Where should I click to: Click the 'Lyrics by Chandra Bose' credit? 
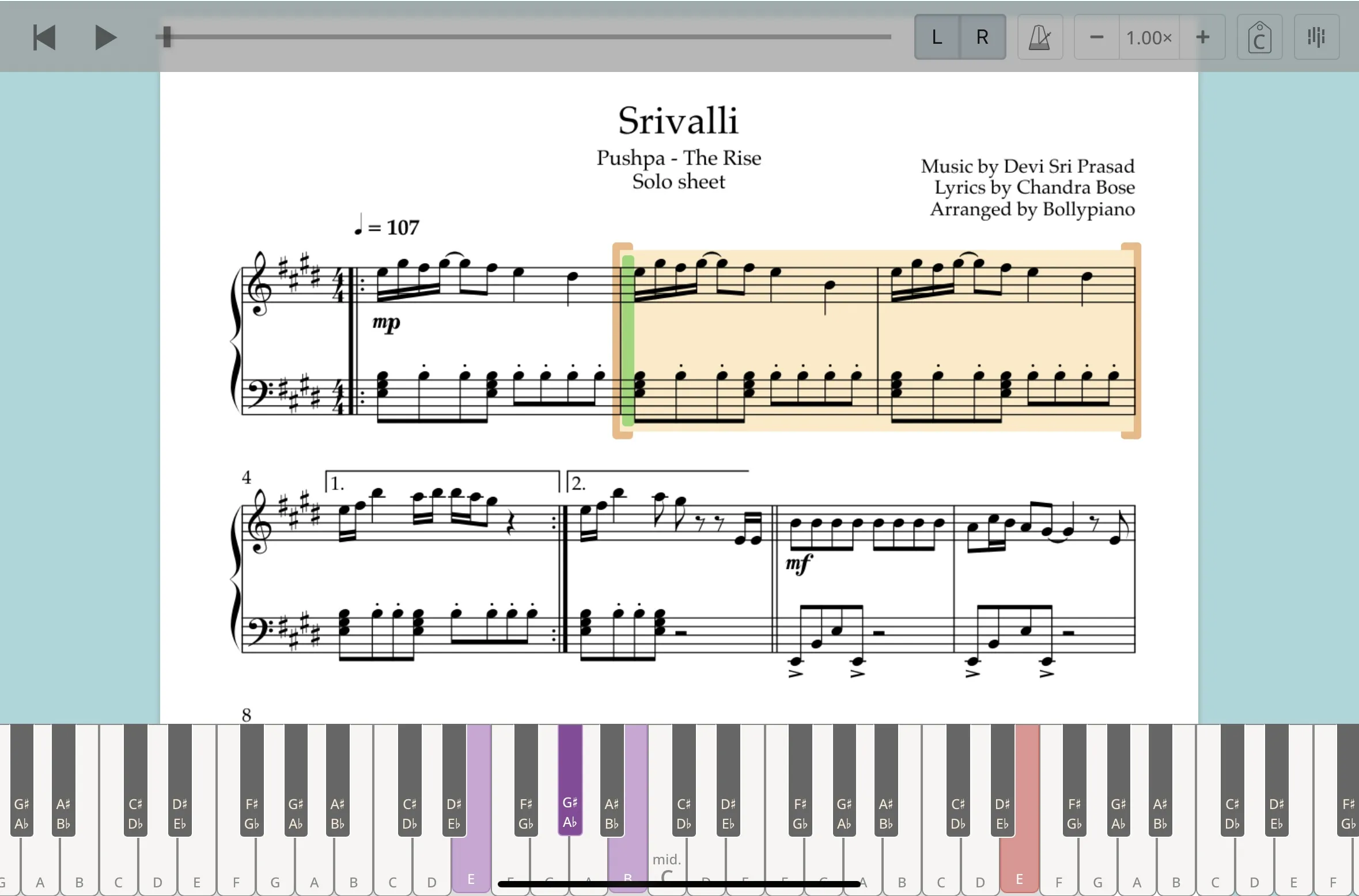click(x=1035, y=187)
